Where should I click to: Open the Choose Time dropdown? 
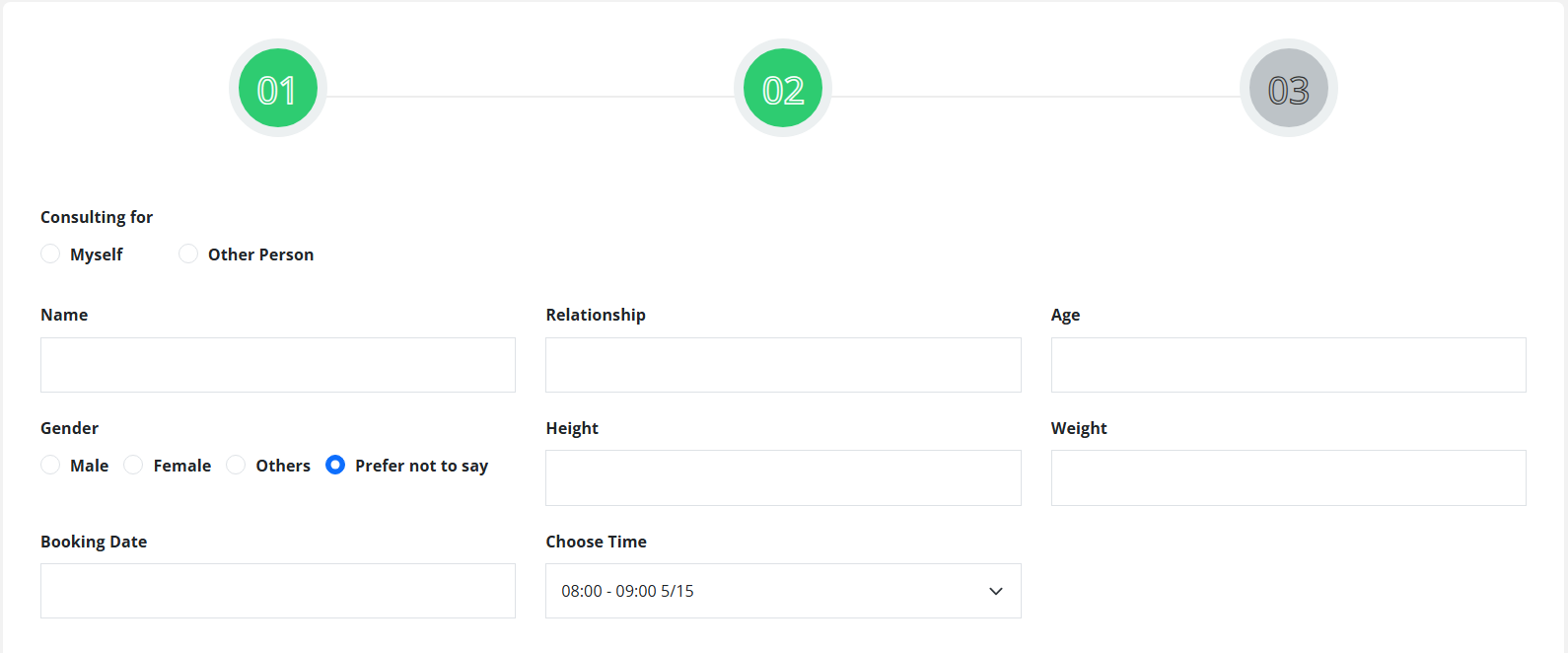pyautogui.click(x=769, y=591)
